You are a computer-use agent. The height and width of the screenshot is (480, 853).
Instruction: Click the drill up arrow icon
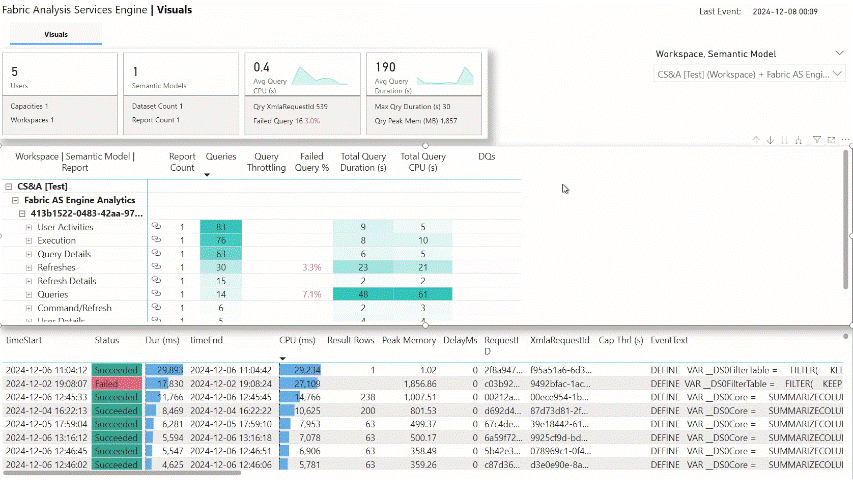click(x=757, y=140)
